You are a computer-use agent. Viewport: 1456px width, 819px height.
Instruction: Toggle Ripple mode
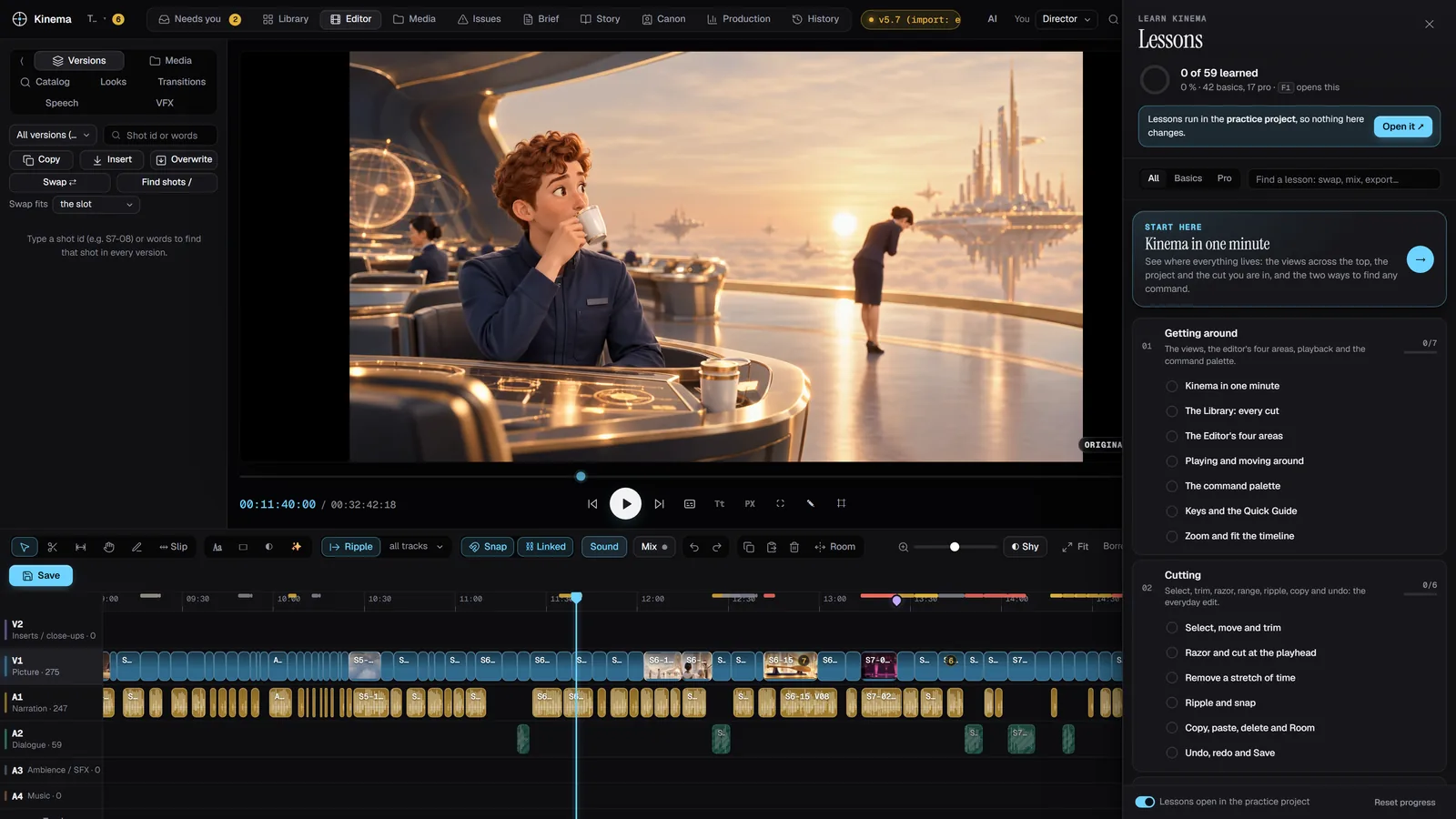point(351,547)
